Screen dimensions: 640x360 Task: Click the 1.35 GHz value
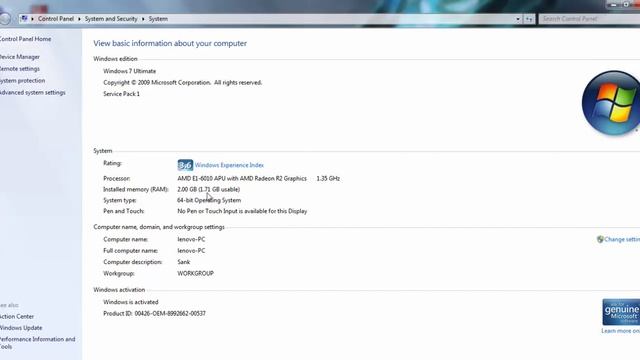click(x=328, y=179)
